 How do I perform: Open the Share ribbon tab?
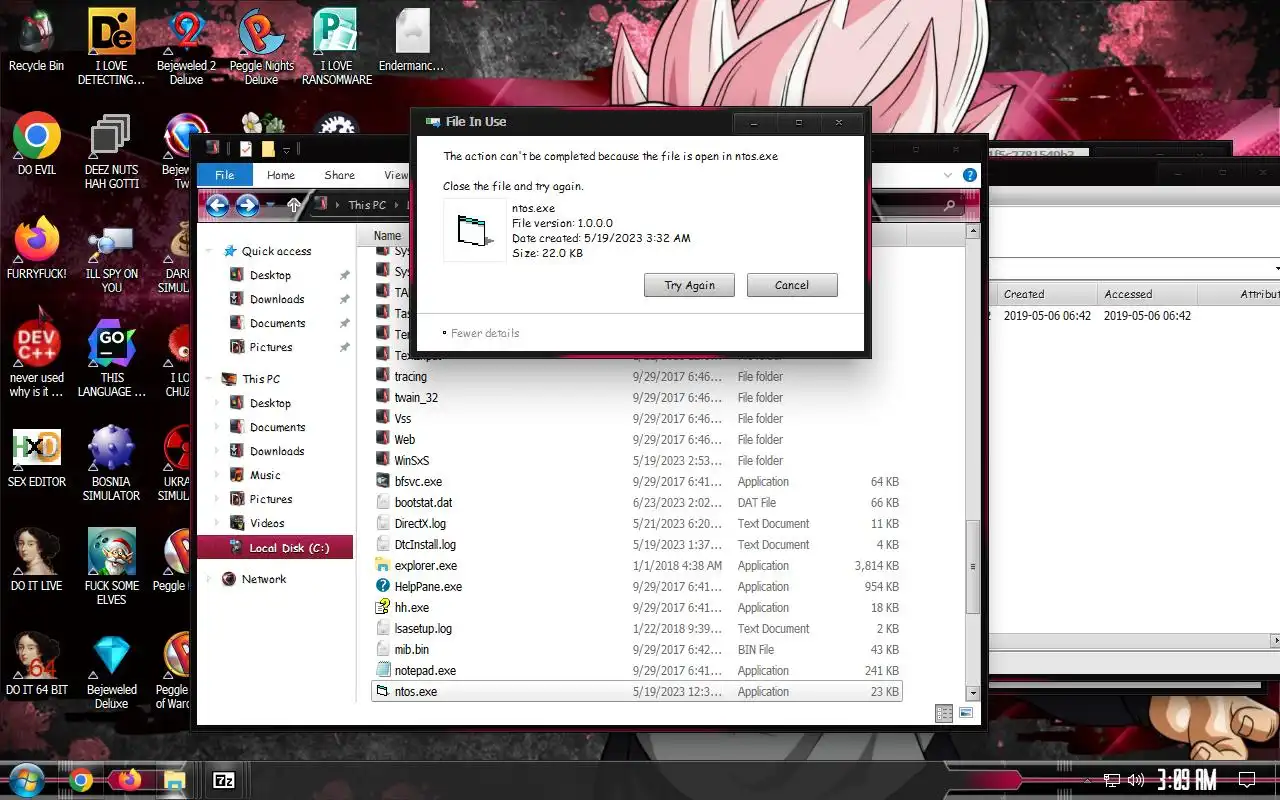(340, 175)
